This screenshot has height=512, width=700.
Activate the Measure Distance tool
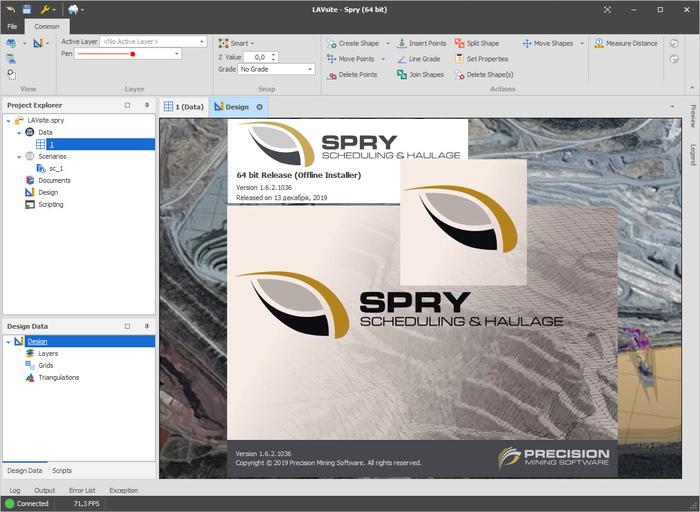click(x=626, y=43)
